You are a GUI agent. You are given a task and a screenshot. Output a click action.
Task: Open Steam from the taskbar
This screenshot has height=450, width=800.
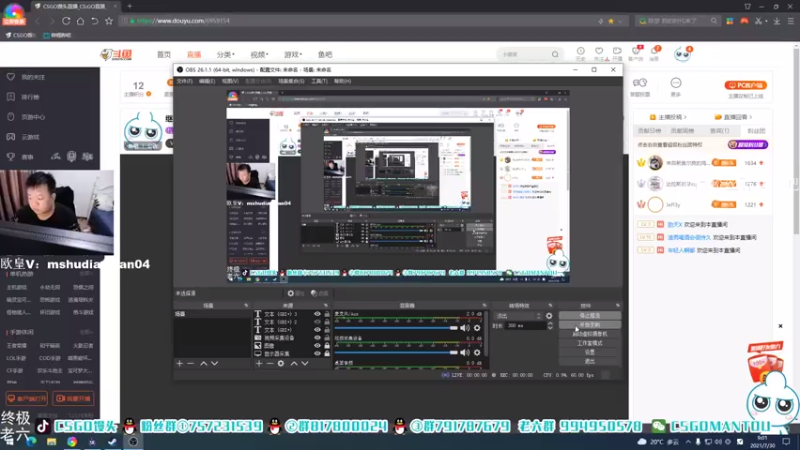112,442
